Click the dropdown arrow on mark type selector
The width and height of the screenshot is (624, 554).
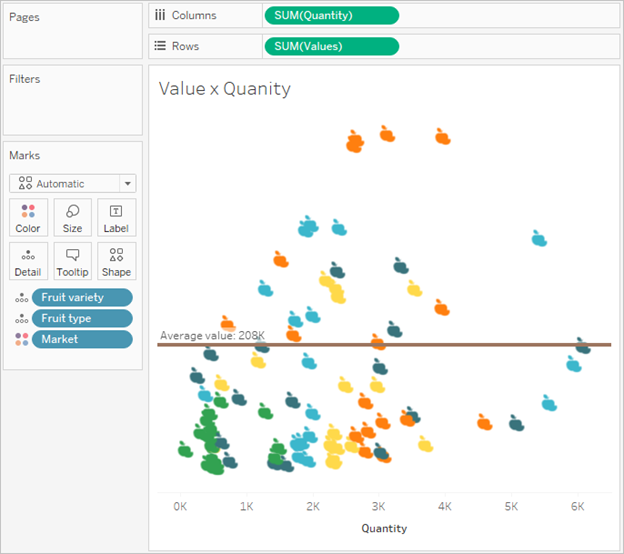click(x=128, y=183)
